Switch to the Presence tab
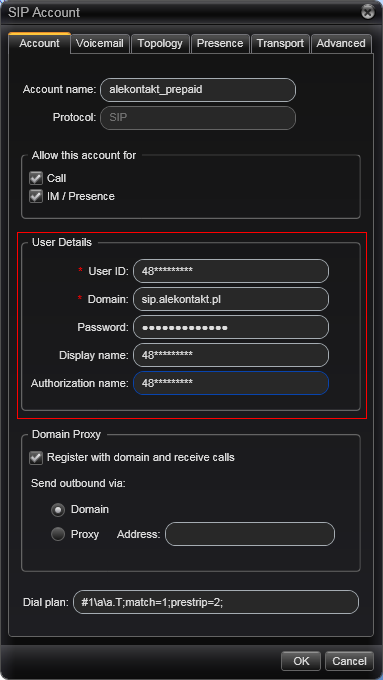The width and height of the screenshot is (383, 680). click(220, 43)
